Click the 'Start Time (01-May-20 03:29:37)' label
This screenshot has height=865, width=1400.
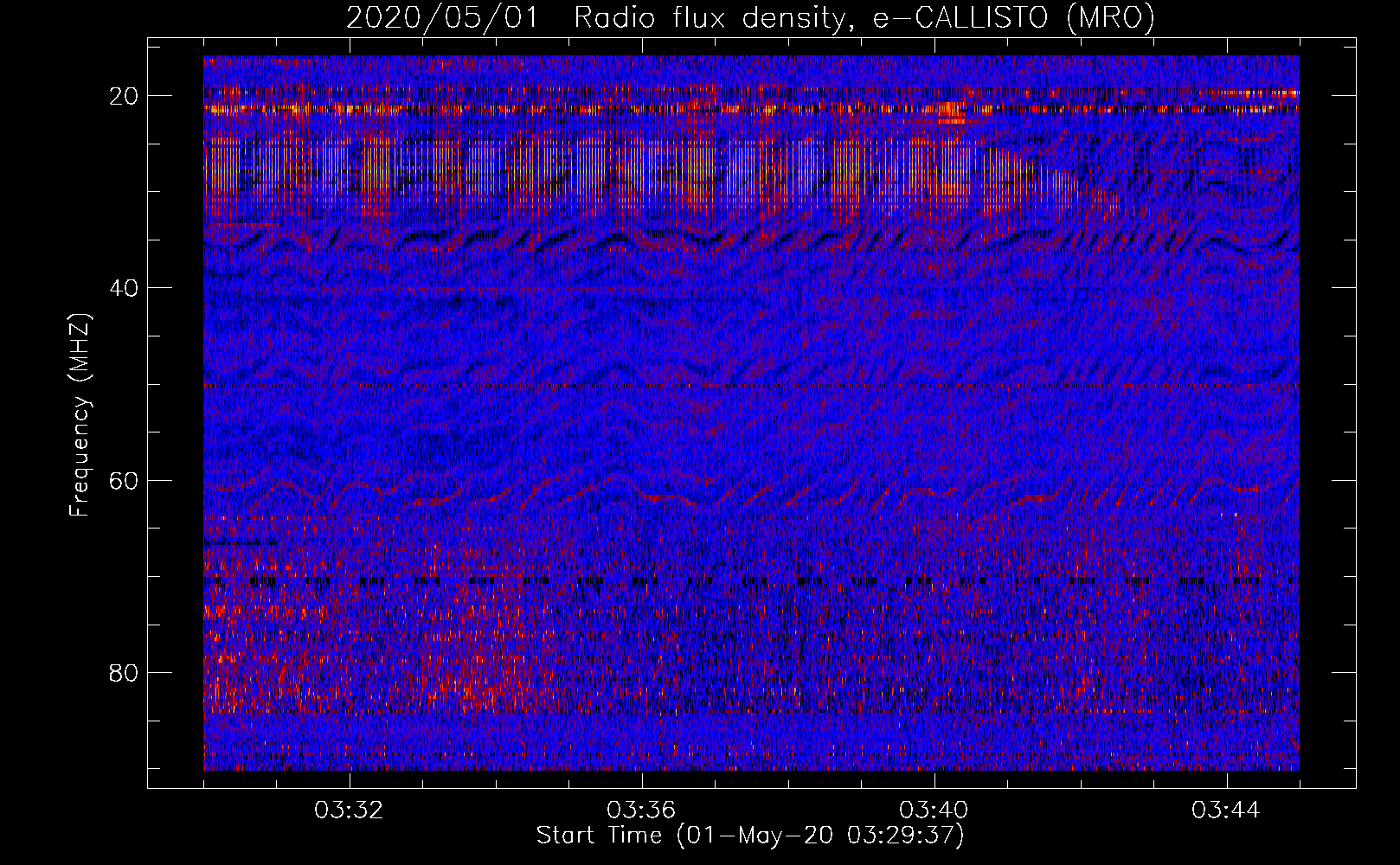point(750,836)
